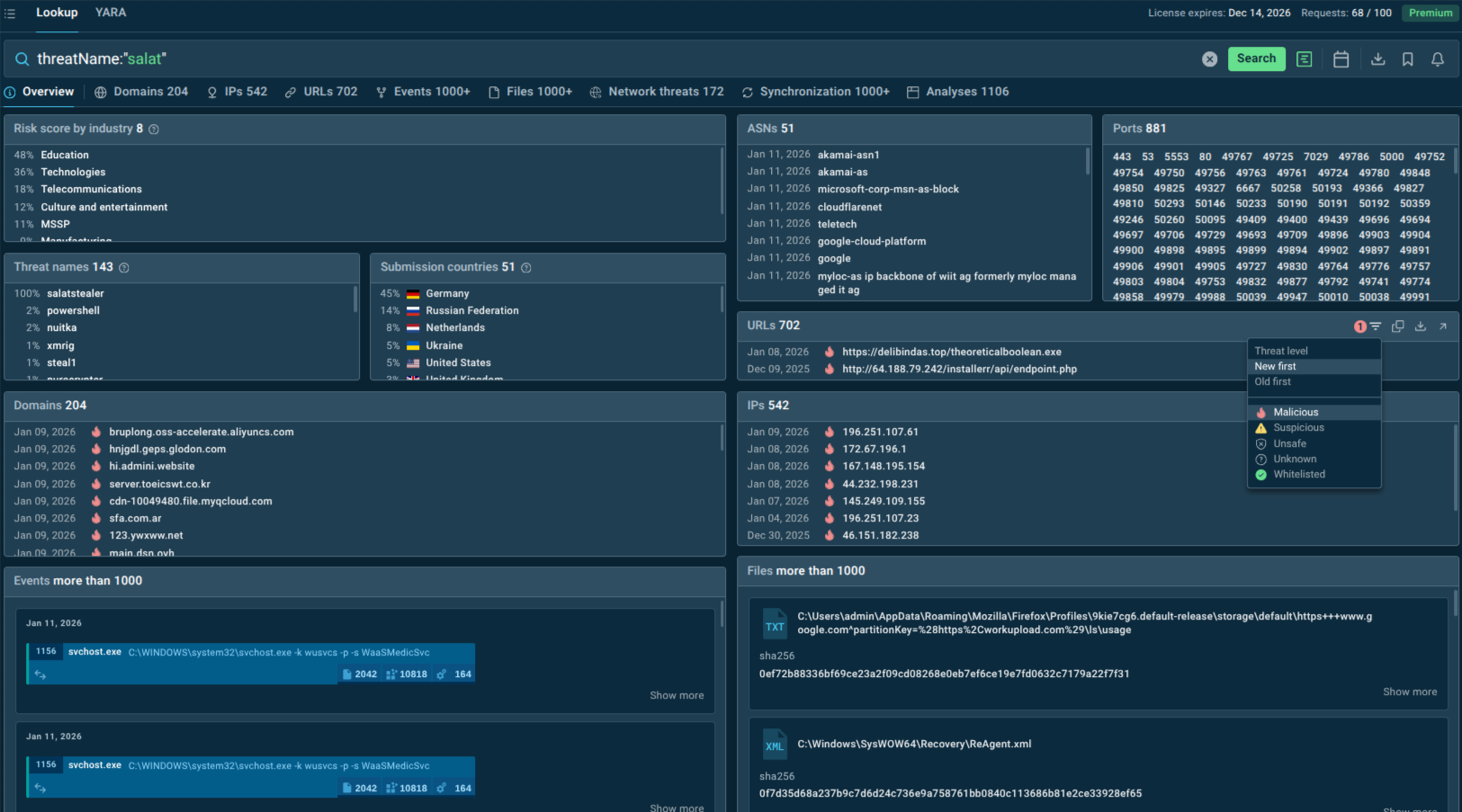
Task: Open the Network threats tab
Action: 657,91
